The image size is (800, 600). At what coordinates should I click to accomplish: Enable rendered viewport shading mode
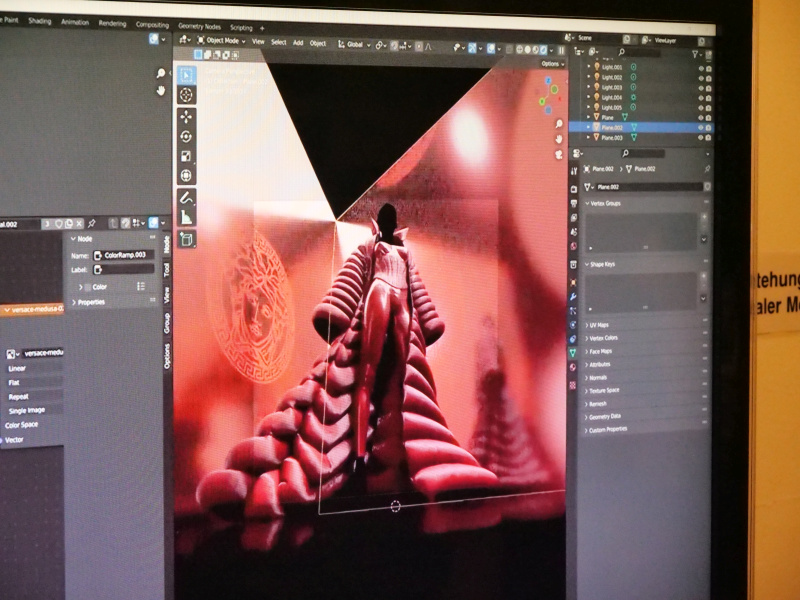544,50
